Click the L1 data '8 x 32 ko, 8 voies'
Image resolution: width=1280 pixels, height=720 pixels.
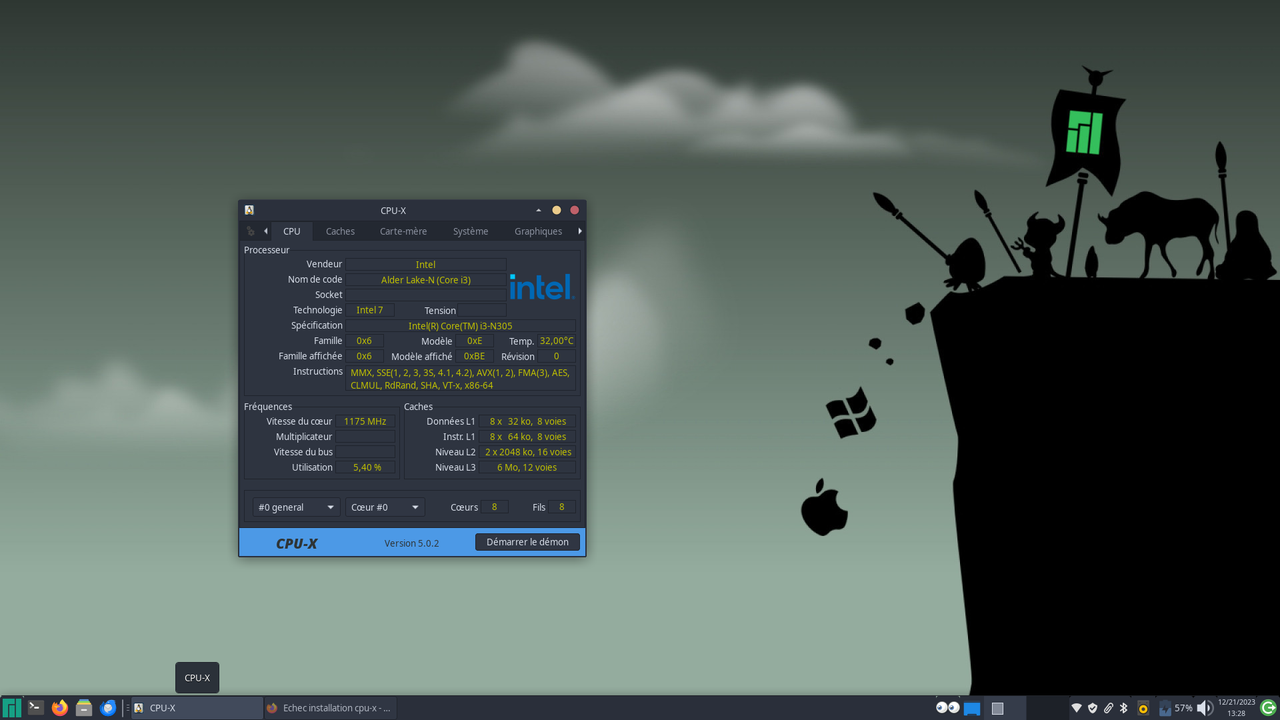(527, 421)
